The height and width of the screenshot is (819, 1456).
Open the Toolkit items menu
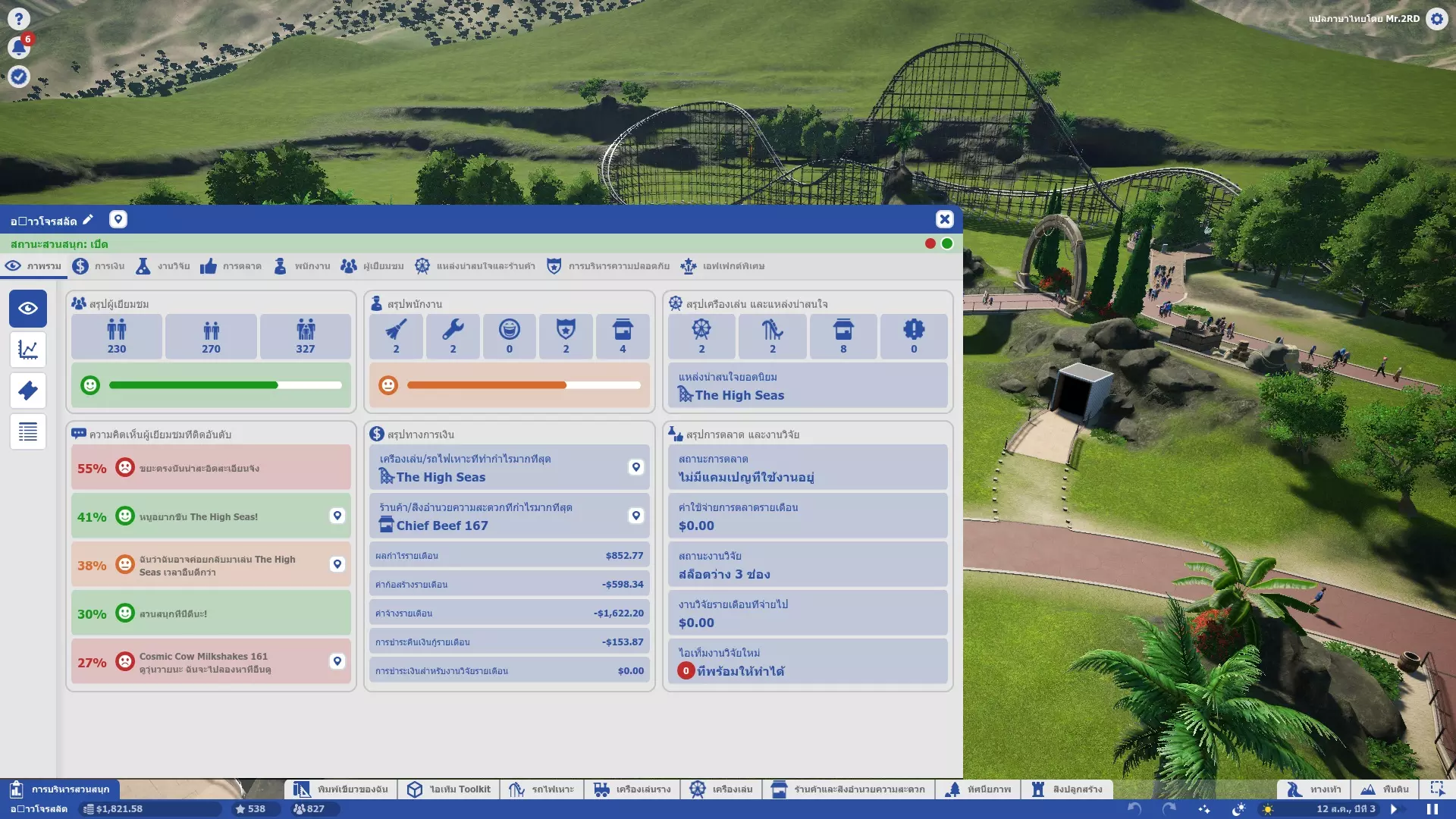point(449,789)
